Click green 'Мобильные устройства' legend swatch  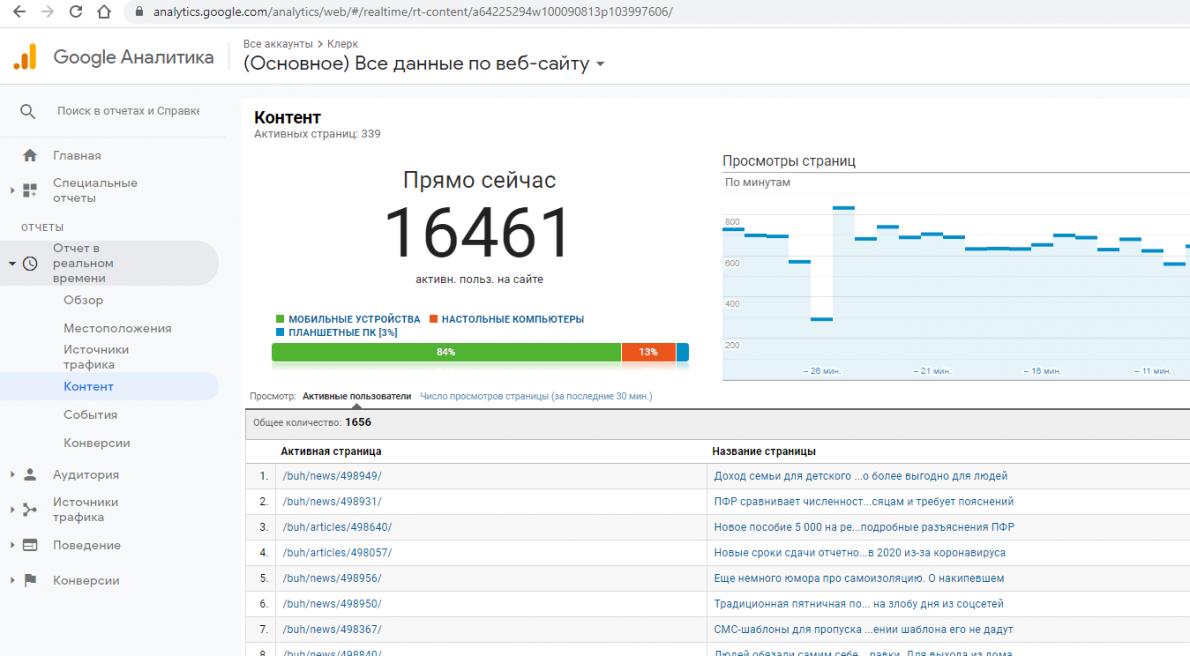click(x=280, y=319)
